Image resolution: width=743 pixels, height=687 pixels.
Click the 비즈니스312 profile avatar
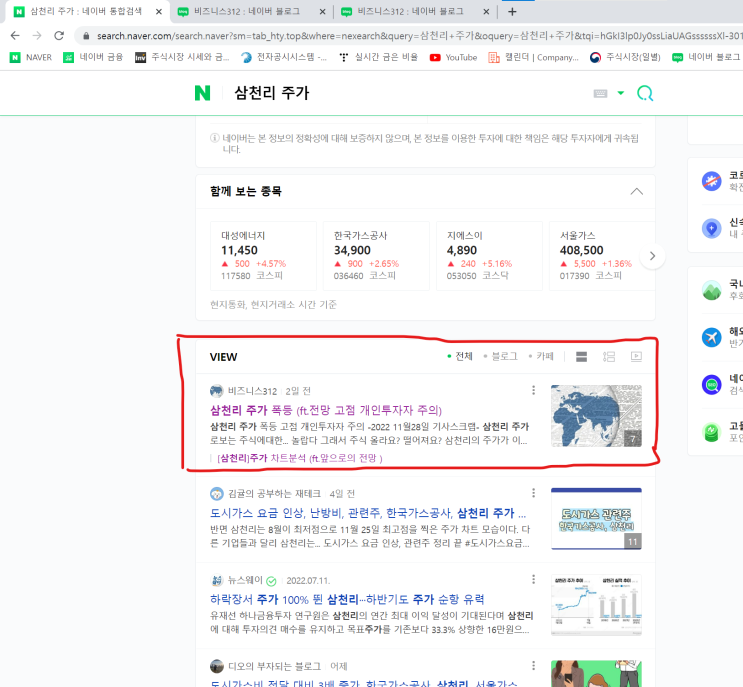217,391
